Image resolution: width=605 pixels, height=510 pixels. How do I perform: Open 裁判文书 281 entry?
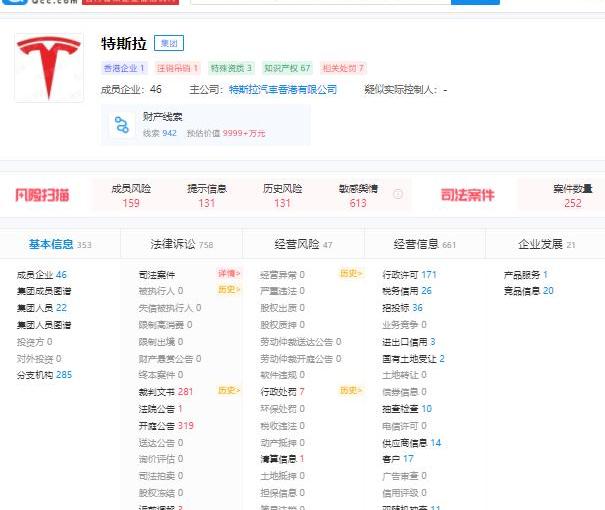coord(166,392)
